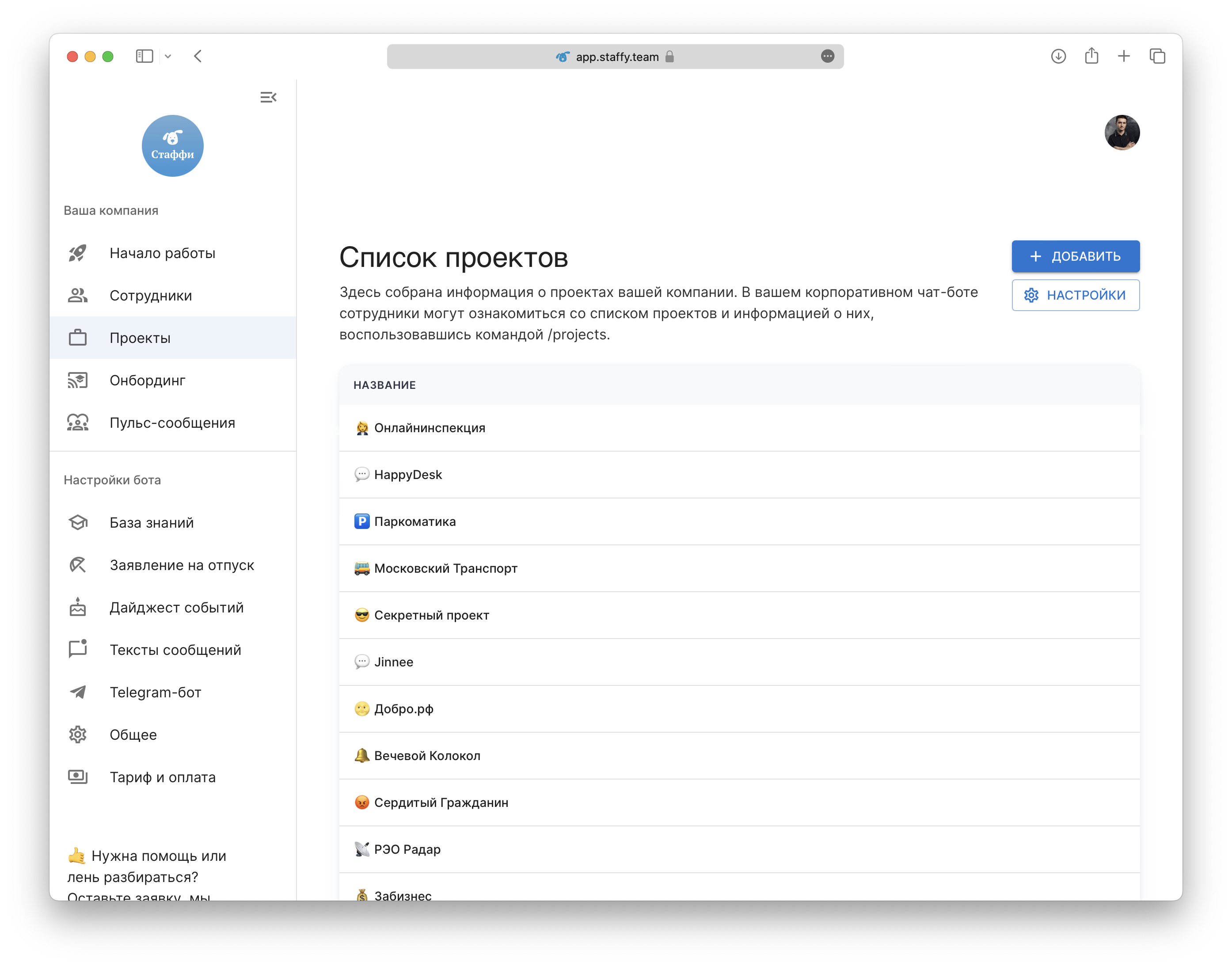
Task: Click the cake icon beside Дайджест событий
Action: [x=77, y=607]
